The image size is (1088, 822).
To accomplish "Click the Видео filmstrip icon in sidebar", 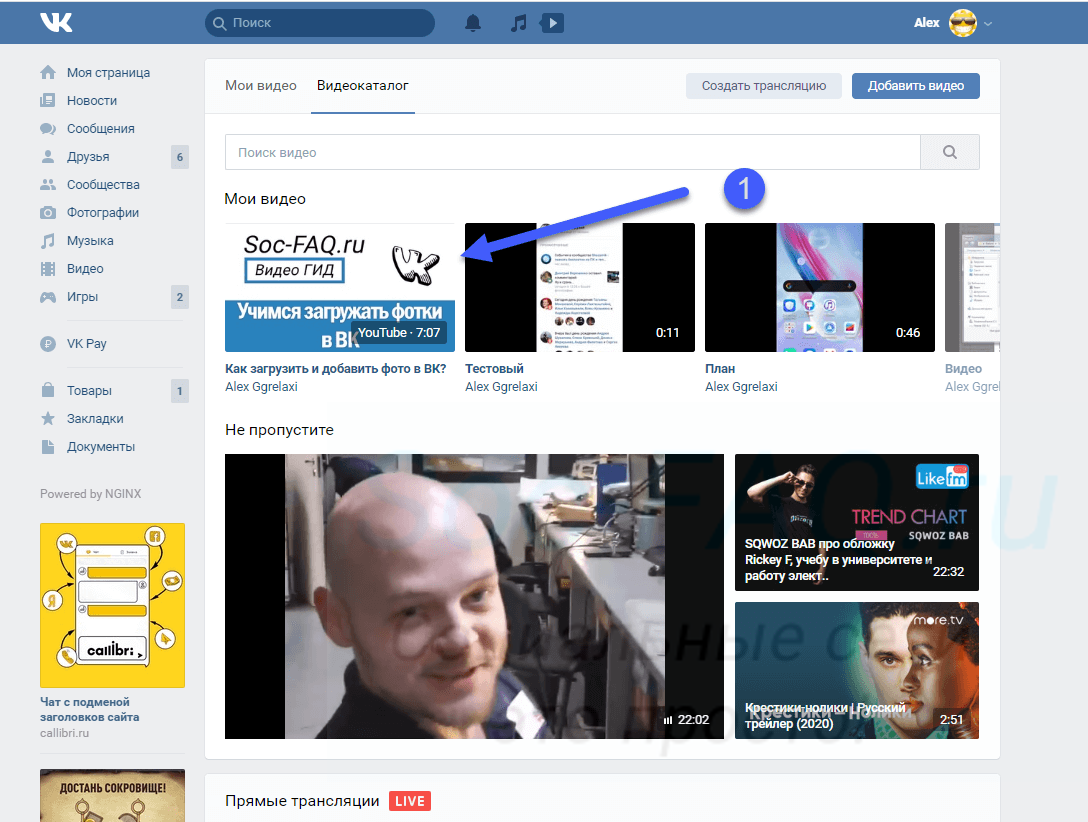I will [48, 268].
